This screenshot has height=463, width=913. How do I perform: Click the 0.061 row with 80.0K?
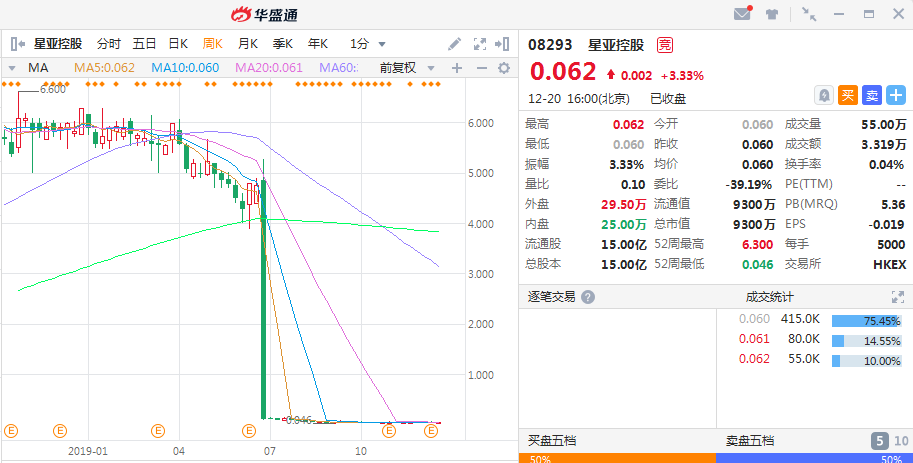point(780,339)
